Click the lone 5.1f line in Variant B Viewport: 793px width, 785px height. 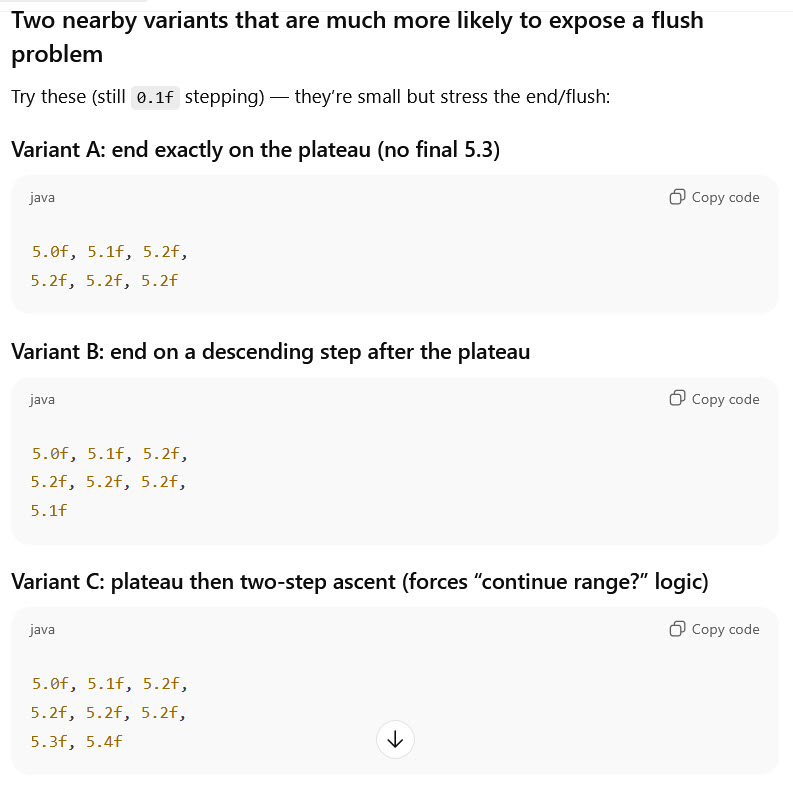[x=49, y=510]
